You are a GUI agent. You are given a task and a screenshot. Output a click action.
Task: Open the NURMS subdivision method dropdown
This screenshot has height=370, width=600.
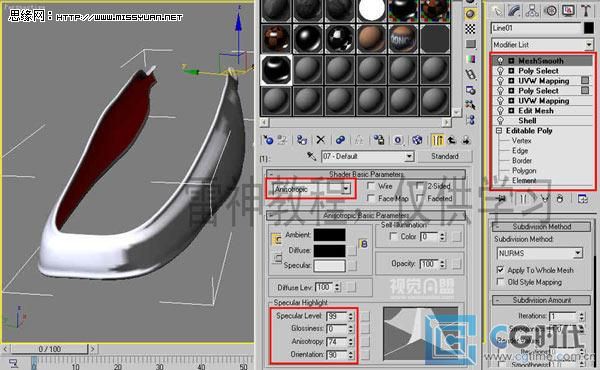[x=578, y=253]
